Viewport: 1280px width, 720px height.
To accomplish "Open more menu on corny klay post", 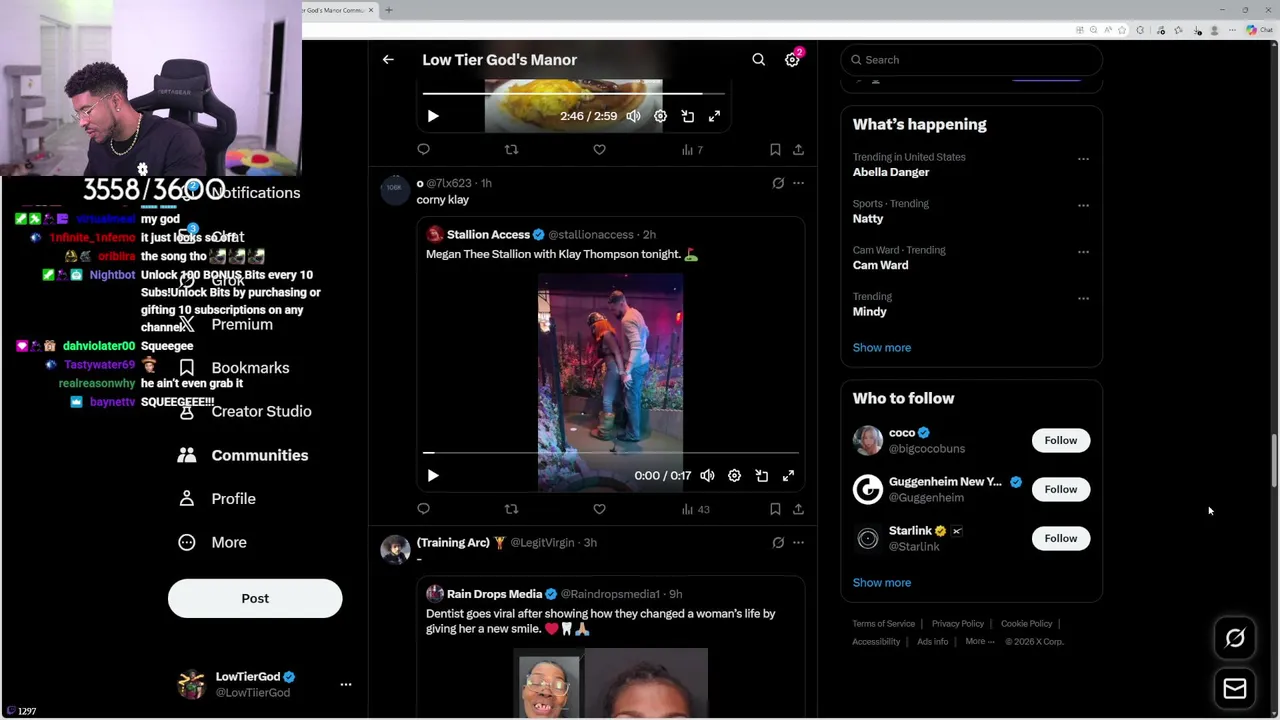I will coord(798,183).
